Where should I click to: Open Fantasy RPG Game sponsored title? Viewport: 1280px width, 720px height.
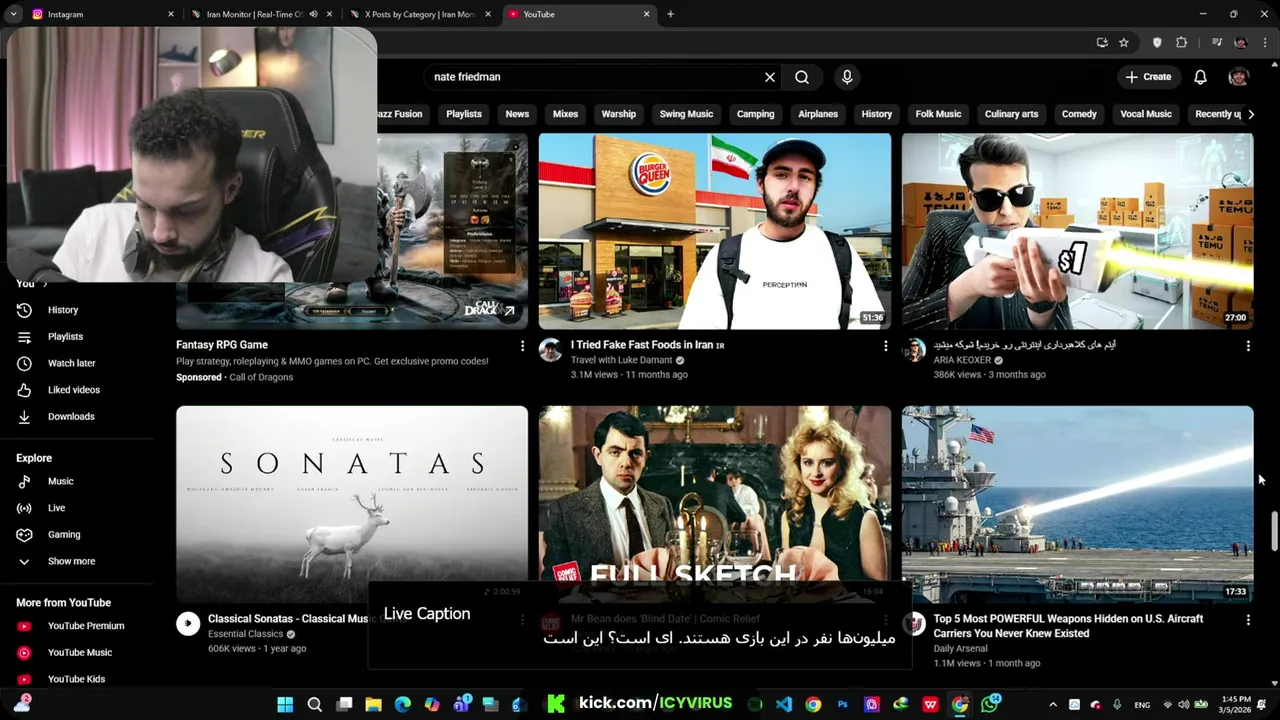pyautogui.click(x=222, y=345)
